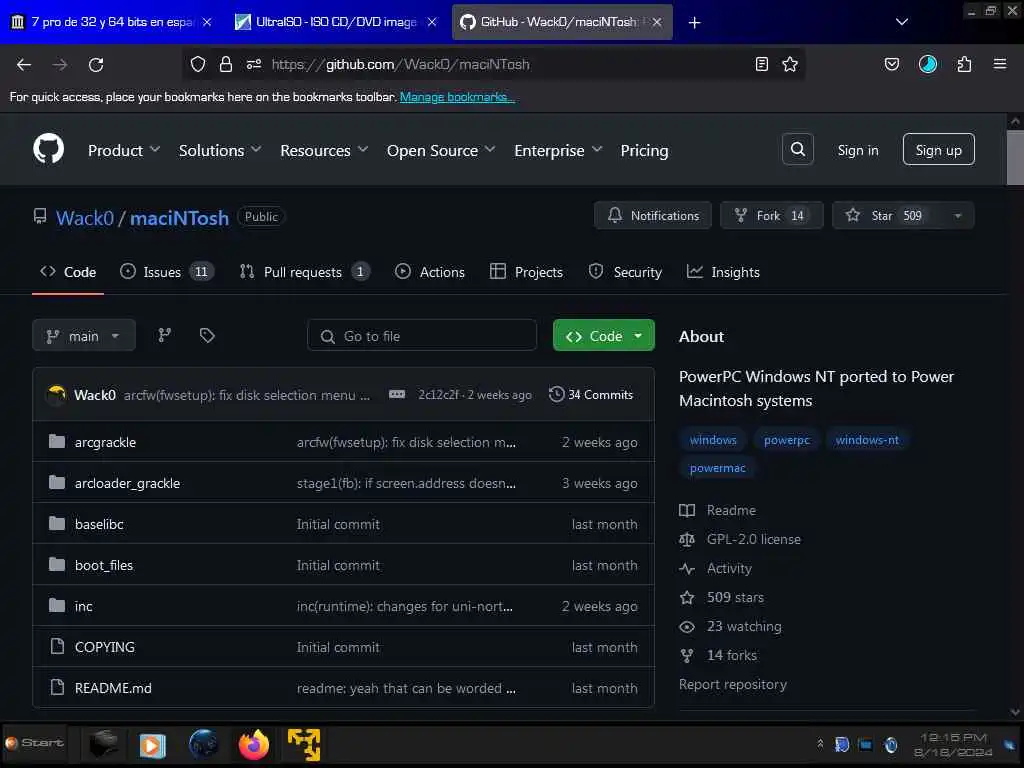The height and width of the screenshot is (768, 1024).
Task: Show hidden tray icons arrow
Action: tap(820, 744)
